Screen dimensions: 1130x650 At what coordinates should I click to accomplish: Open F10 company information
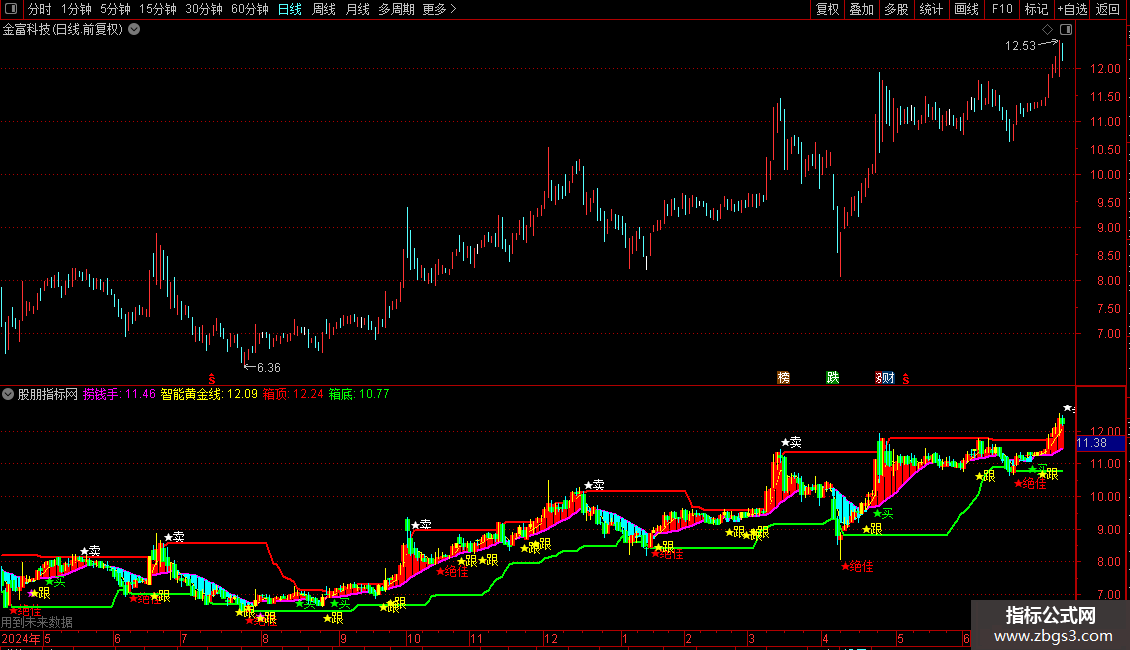pos(1002,9)
